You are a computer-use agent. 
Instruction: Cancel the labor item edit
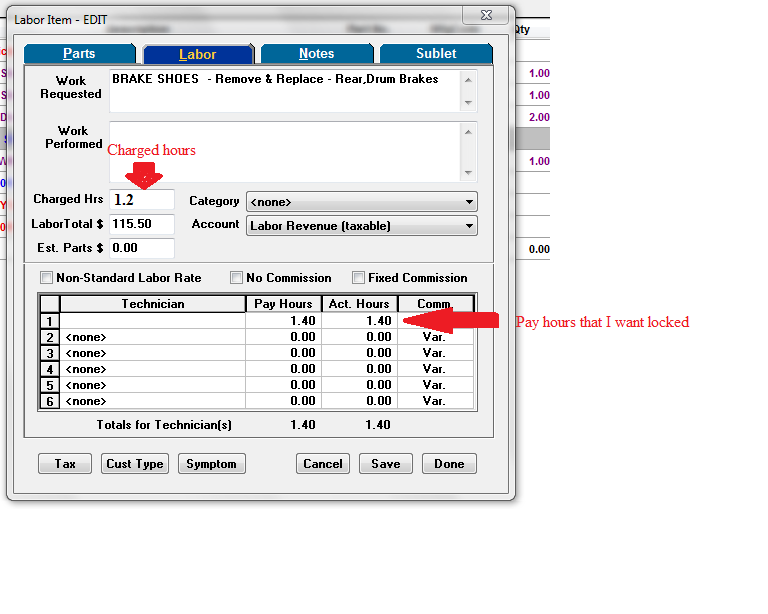(323, 464)
